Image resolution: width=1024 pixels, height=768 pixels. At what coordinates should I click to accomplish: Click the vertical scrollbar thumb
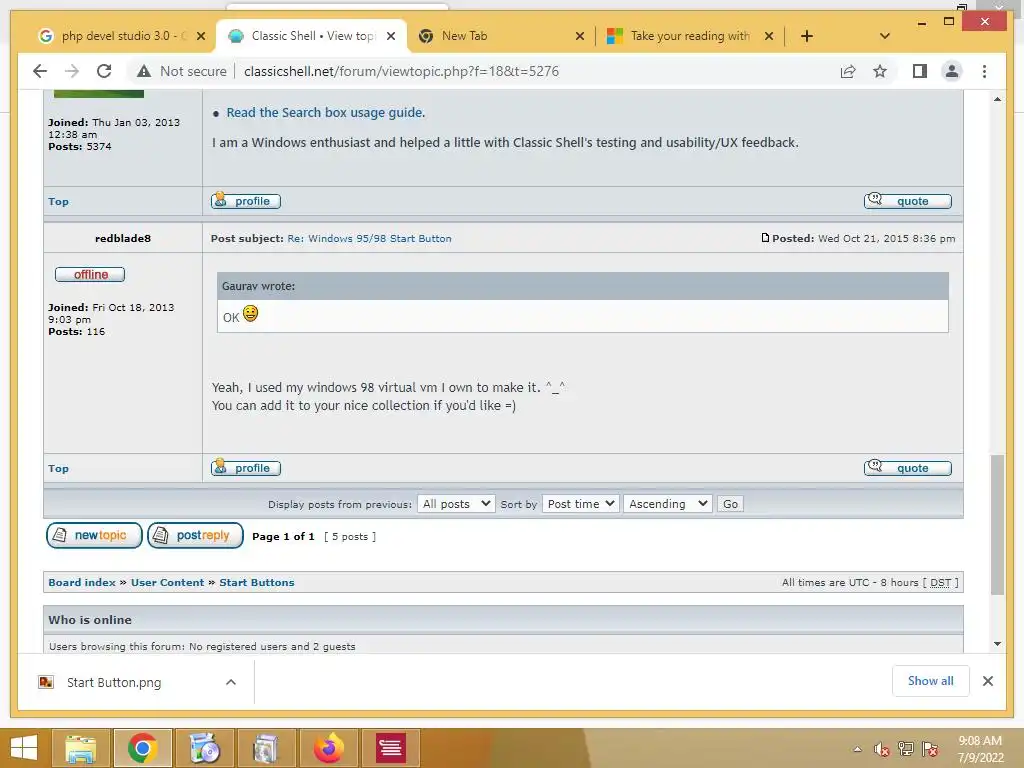[x=997, y=524]
